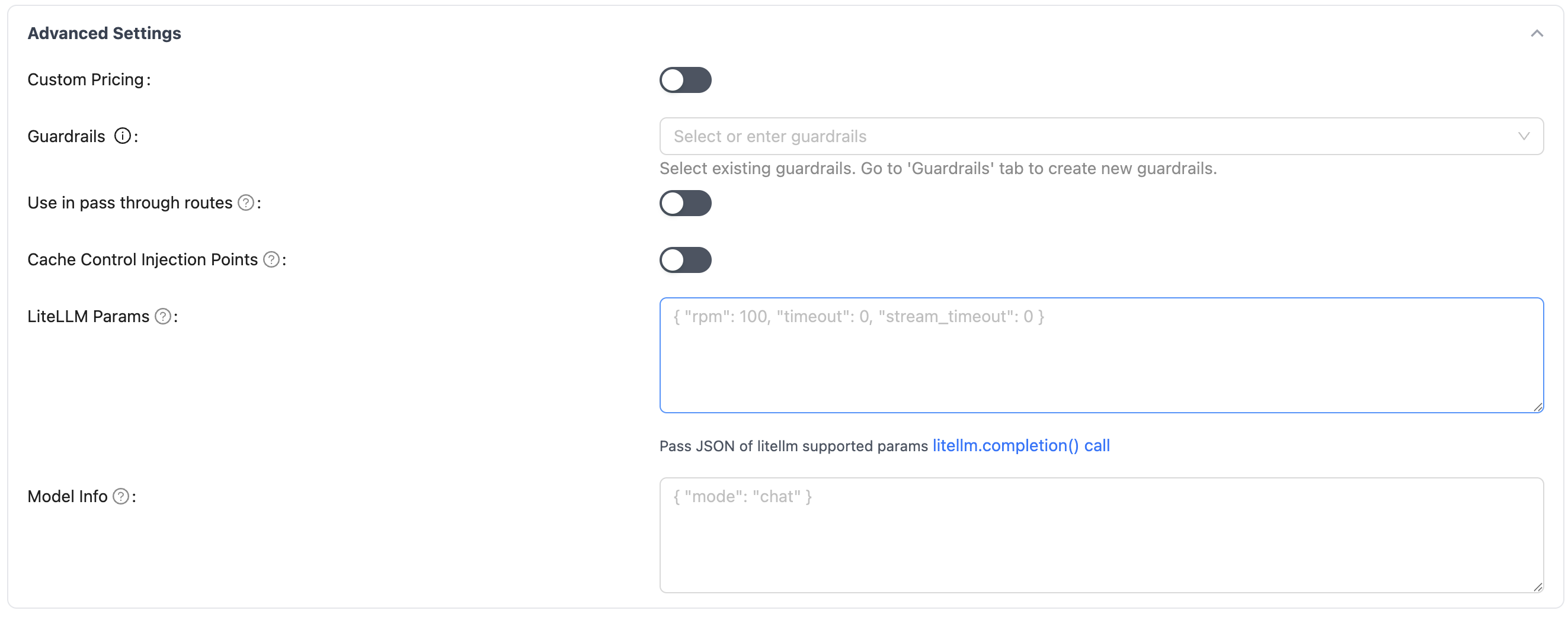Open help icon next to Model Info

(x=121, y=497)
